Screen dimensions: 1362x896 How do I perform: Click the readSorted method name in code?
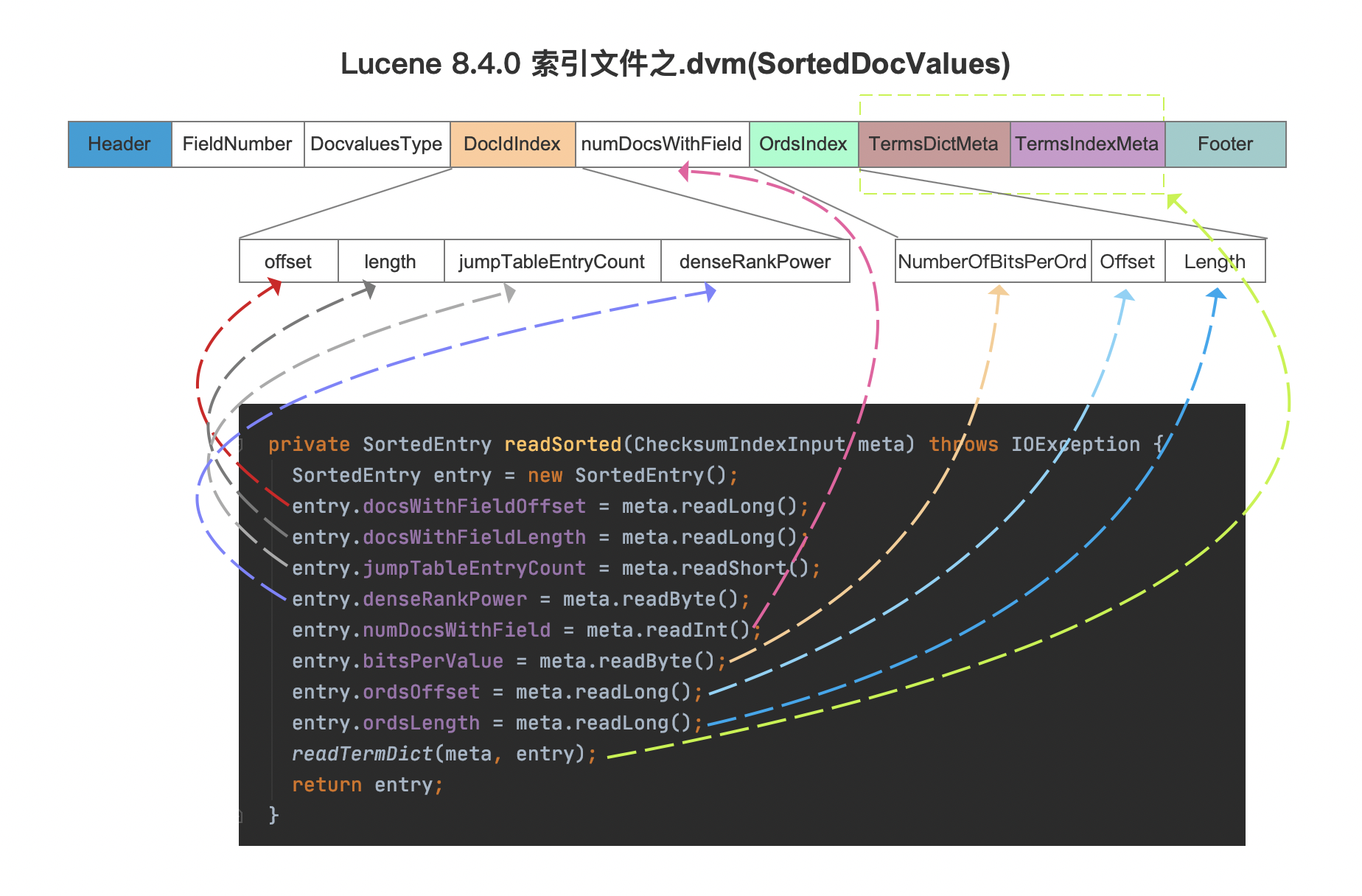click(563, 444)
